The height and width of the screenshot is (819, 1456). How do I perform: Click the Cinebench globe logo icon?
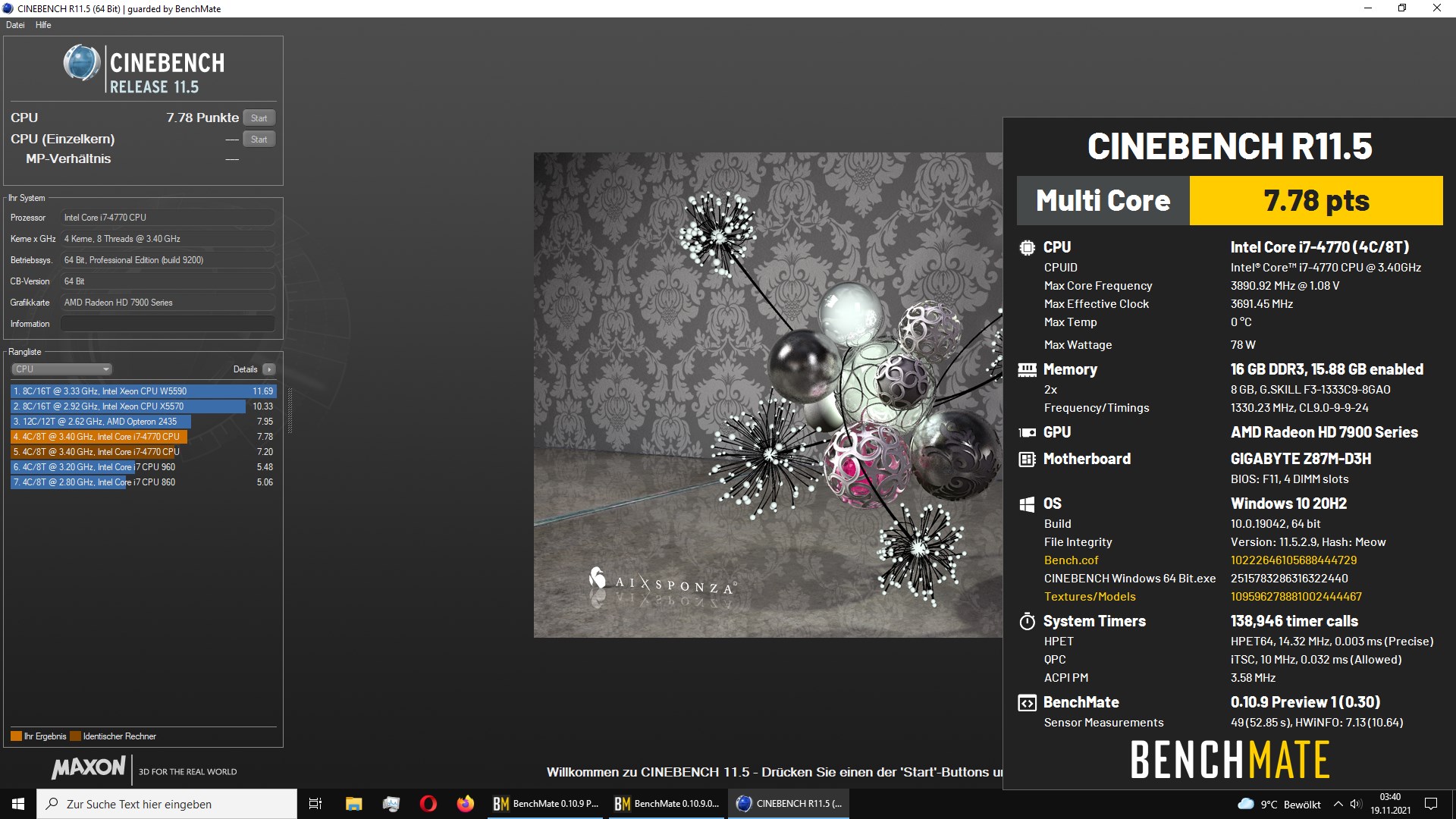[x=81, y=62]
